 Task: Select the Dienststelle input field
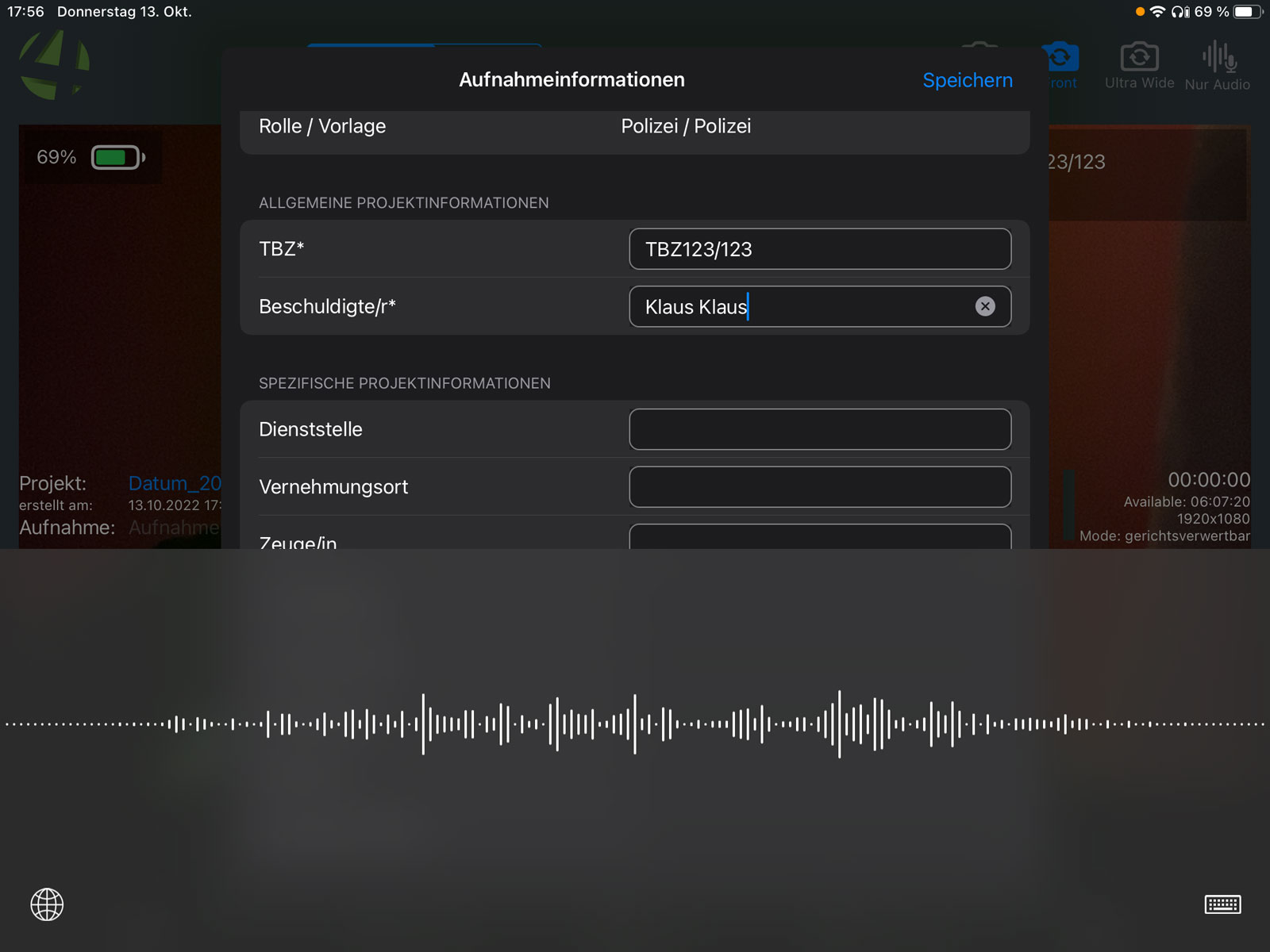[x=819, y=429]
